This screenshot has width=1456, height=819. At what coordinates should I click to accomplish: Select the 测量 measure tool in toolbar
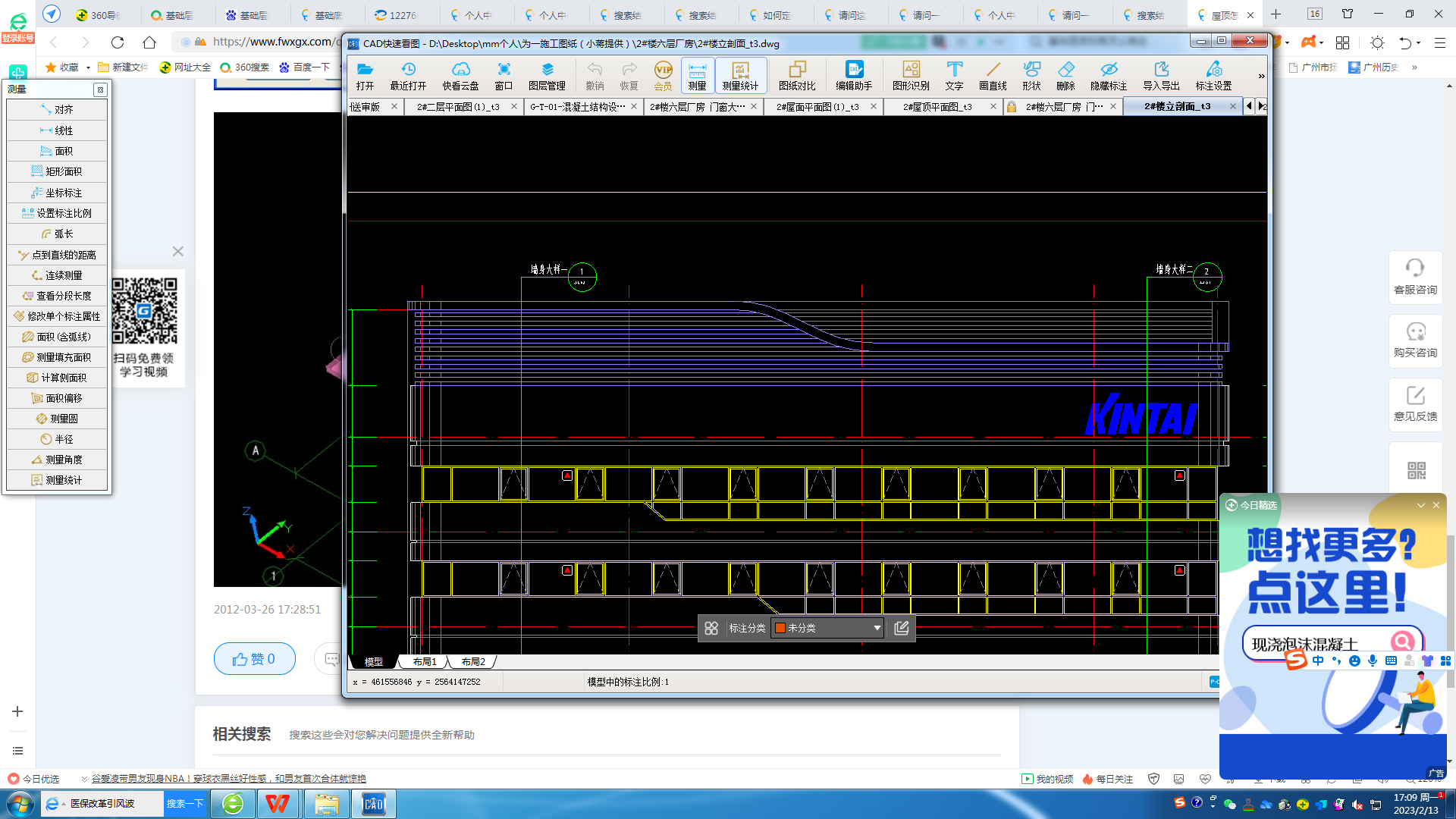(x=697, y=76)
